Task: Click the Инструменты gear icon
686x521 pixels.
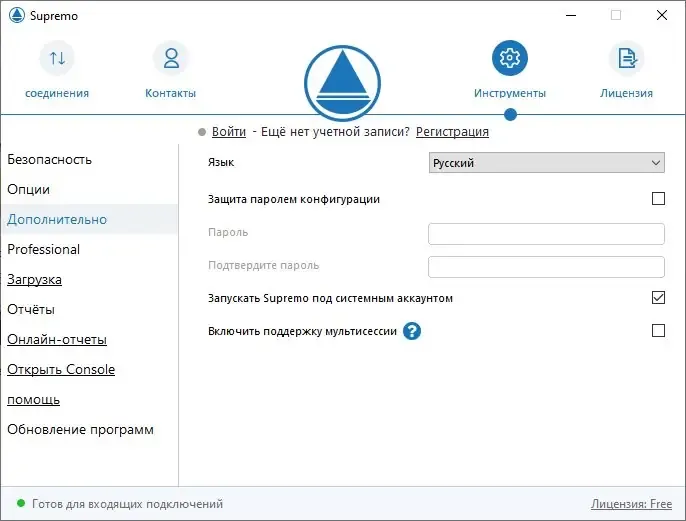Action: click(510, 58)
